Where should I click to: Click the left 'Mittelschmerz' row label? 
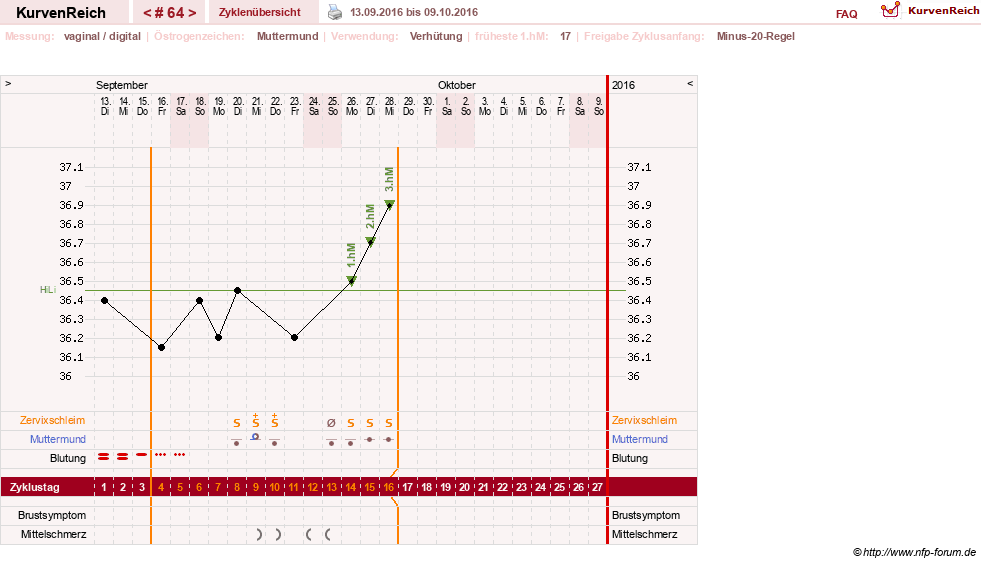pos(53,535)
